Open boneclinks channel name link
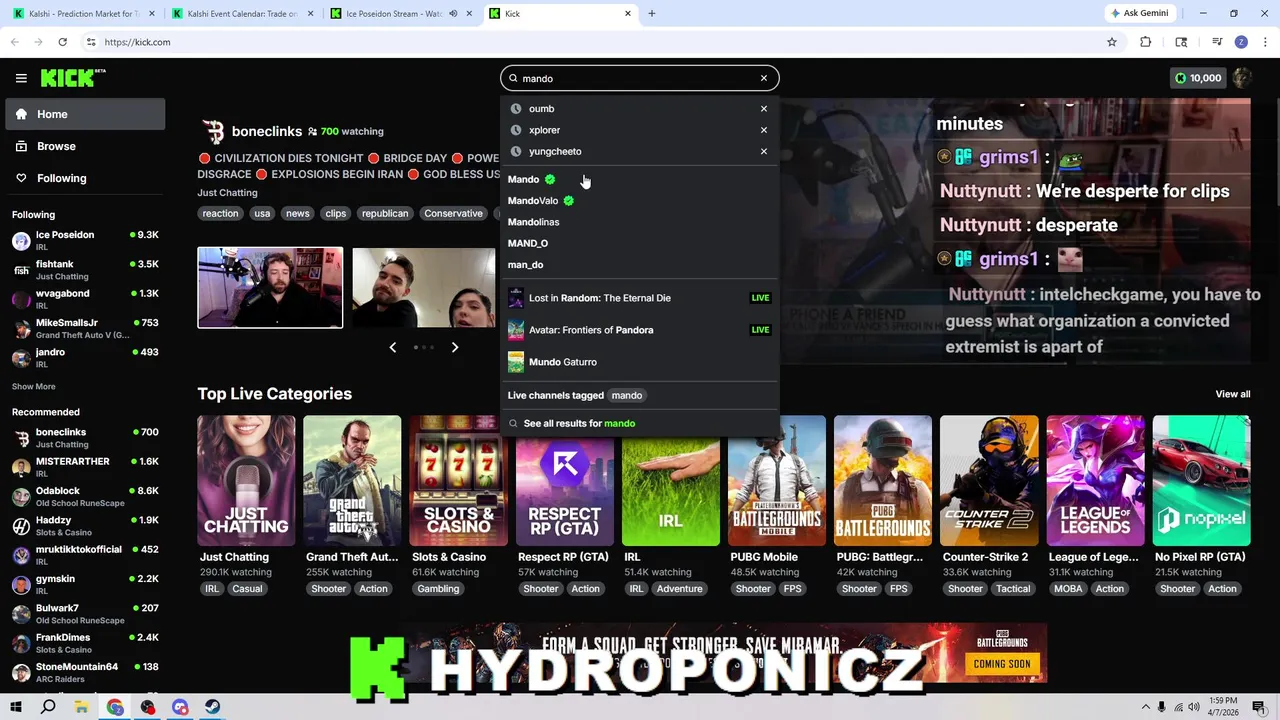This screenshot has width=1280, height=720. click(x=267, y=131)
